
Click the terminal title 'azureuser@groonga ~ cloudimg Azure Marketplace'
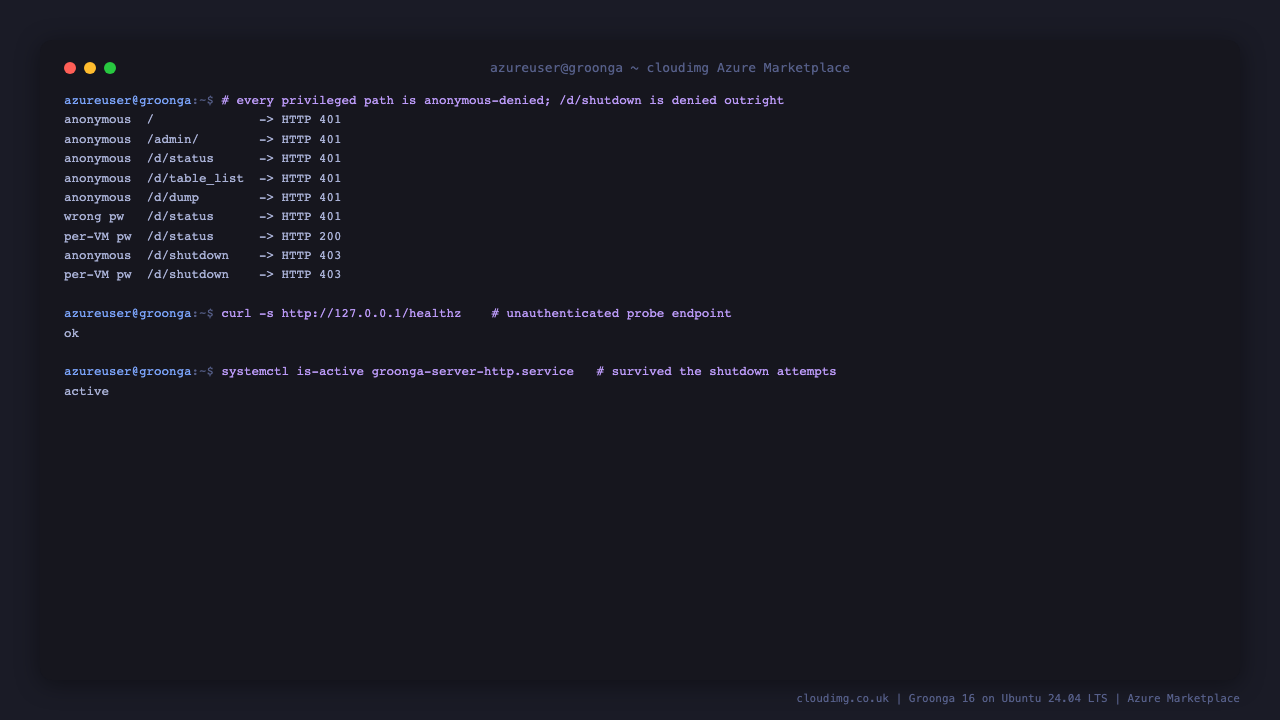[x=670, y=68]
